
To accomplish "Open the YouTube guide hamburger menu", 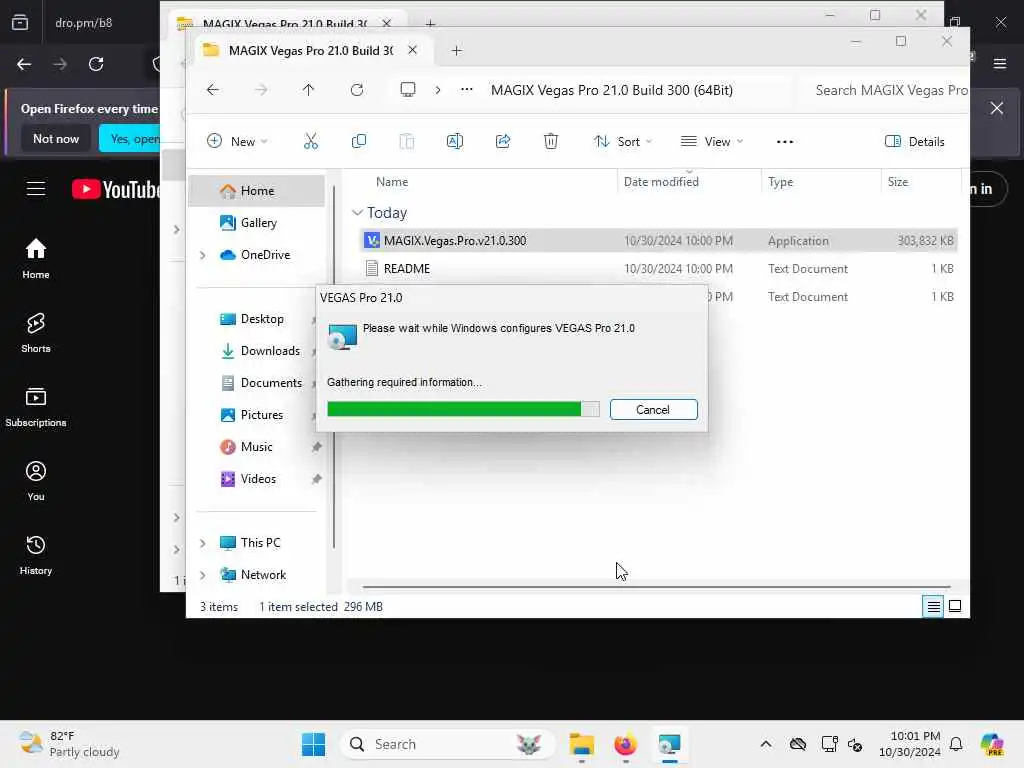I will 36,189.
